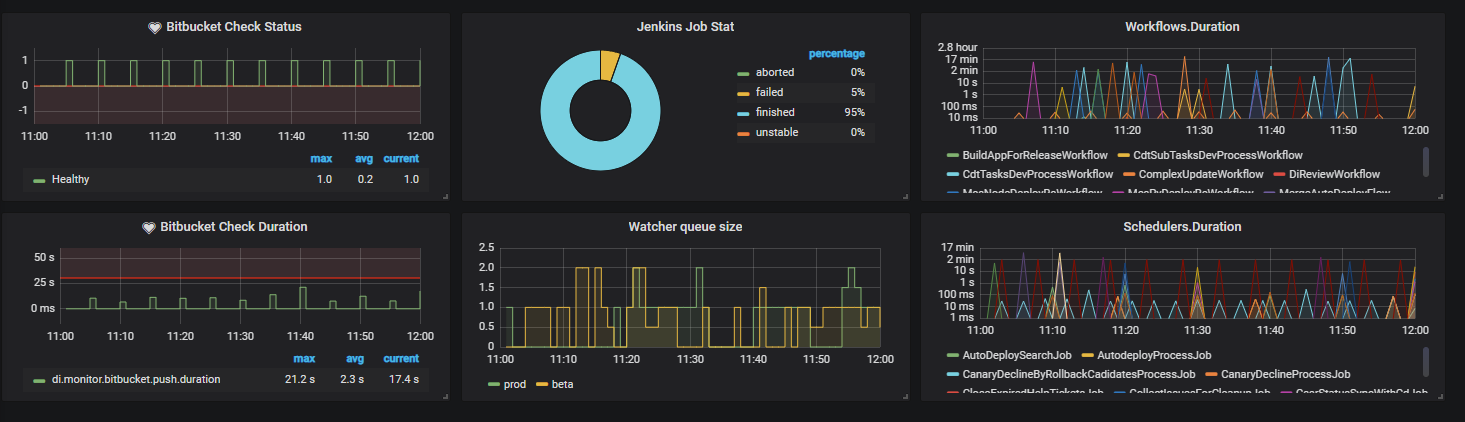The height and width of the screenshot is (422, 1465).
Task: Sort Bitbucket Check Duration legend by max
Action: pos(304,358)
